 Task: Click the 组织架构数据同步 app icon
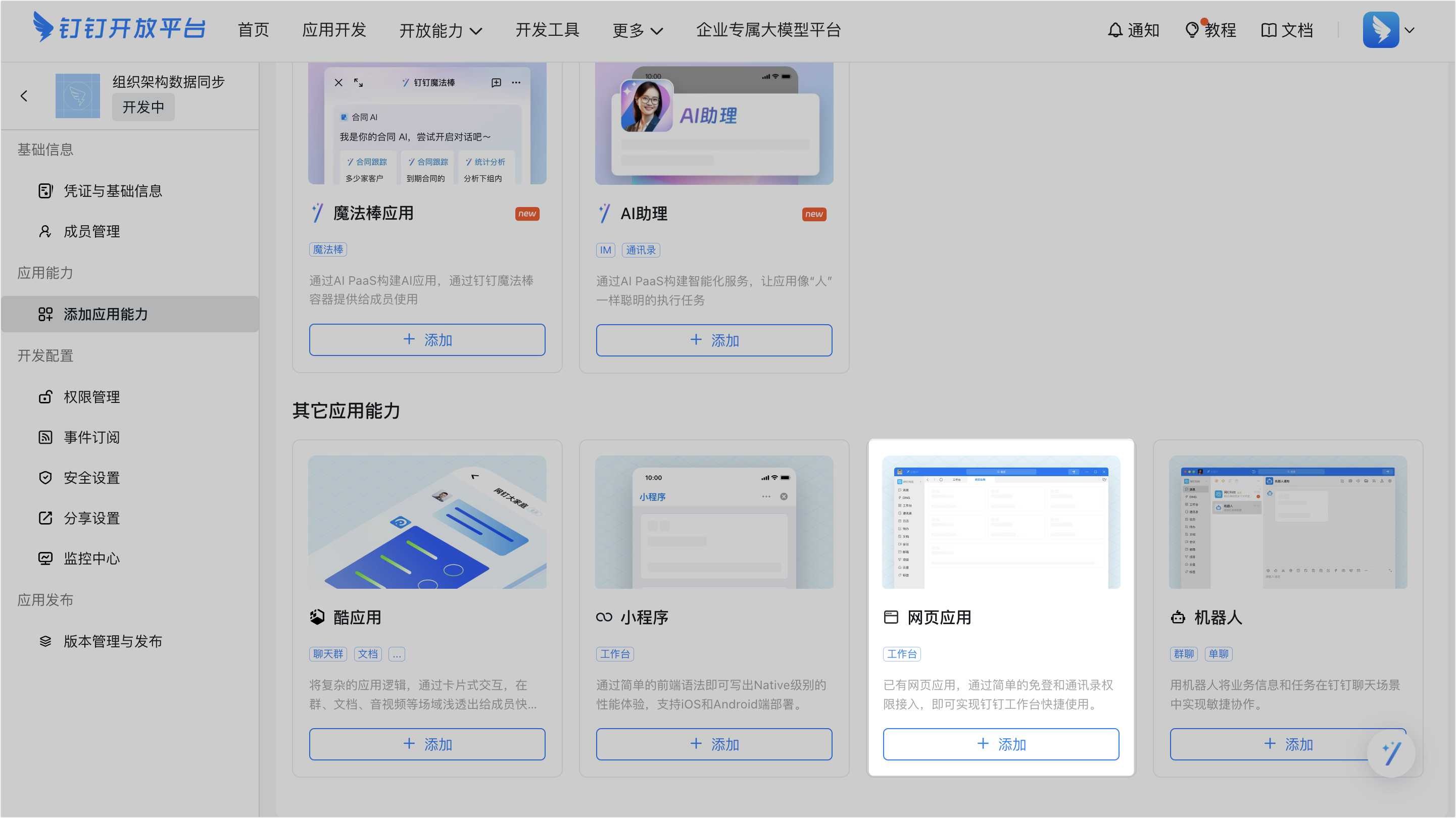point(77,96)
